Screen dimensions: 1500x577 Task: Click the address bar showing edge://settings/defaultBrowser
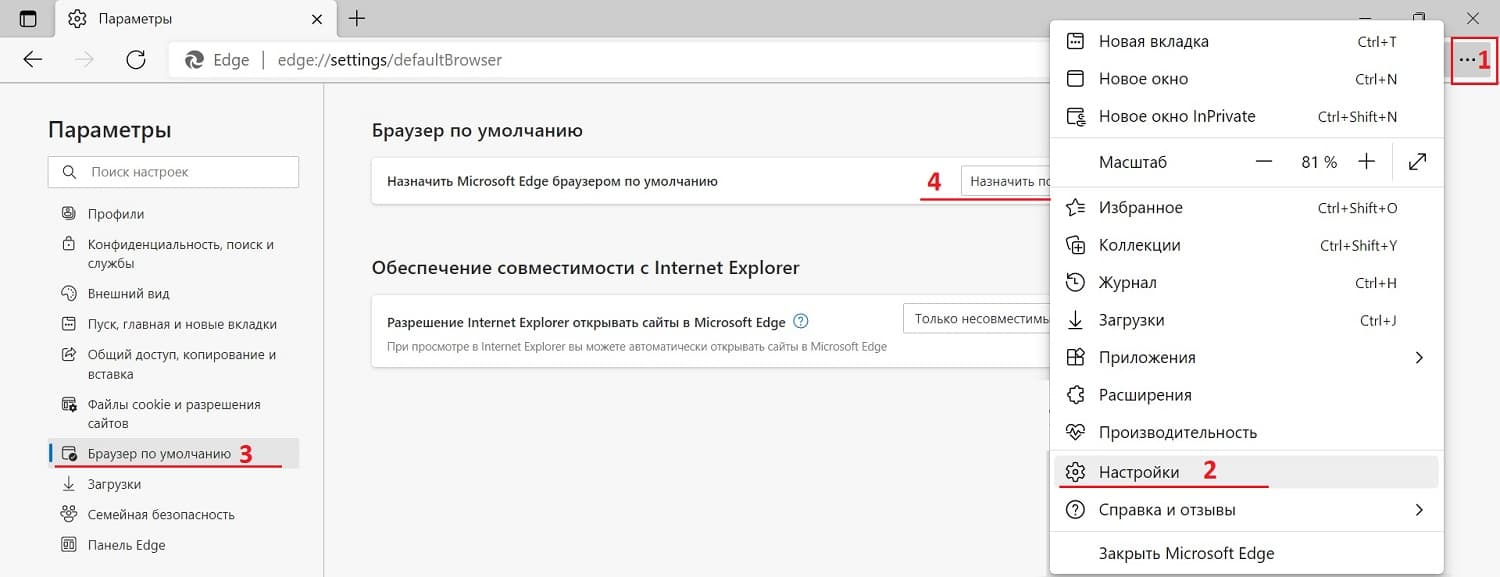(x=600, y=60)
